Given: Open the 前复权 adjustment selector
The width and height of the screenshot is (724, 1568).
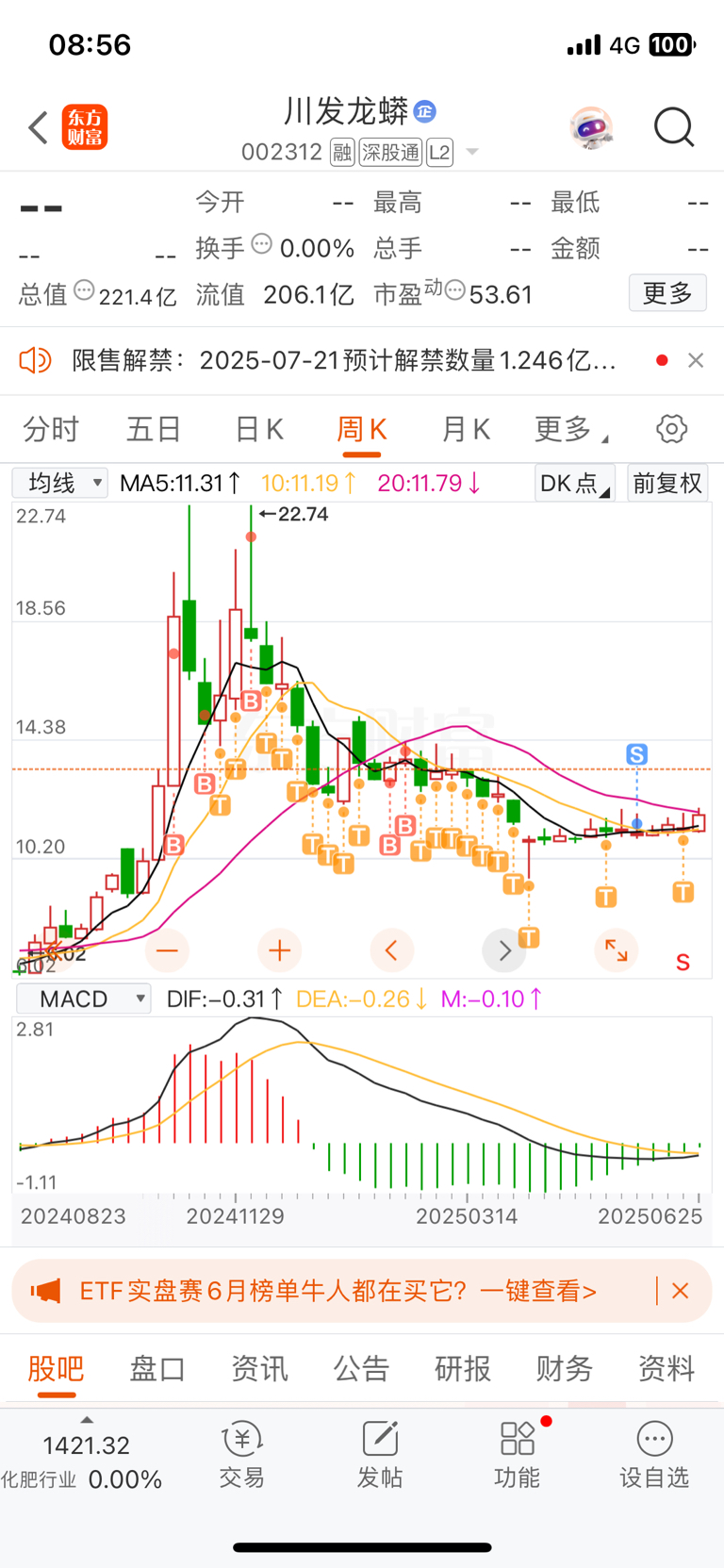Looking at the screenshot, I should click(667, 484).
